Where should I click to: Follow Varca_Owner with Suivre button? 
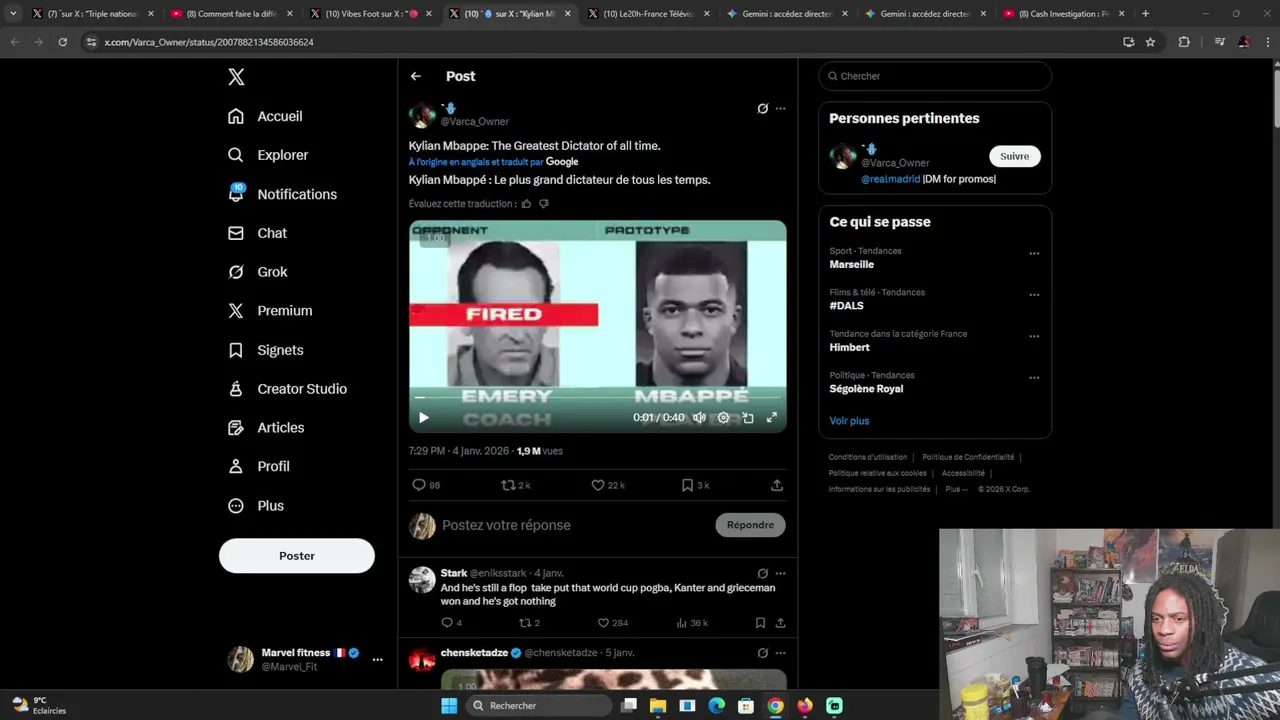[x=1014, y=156]
